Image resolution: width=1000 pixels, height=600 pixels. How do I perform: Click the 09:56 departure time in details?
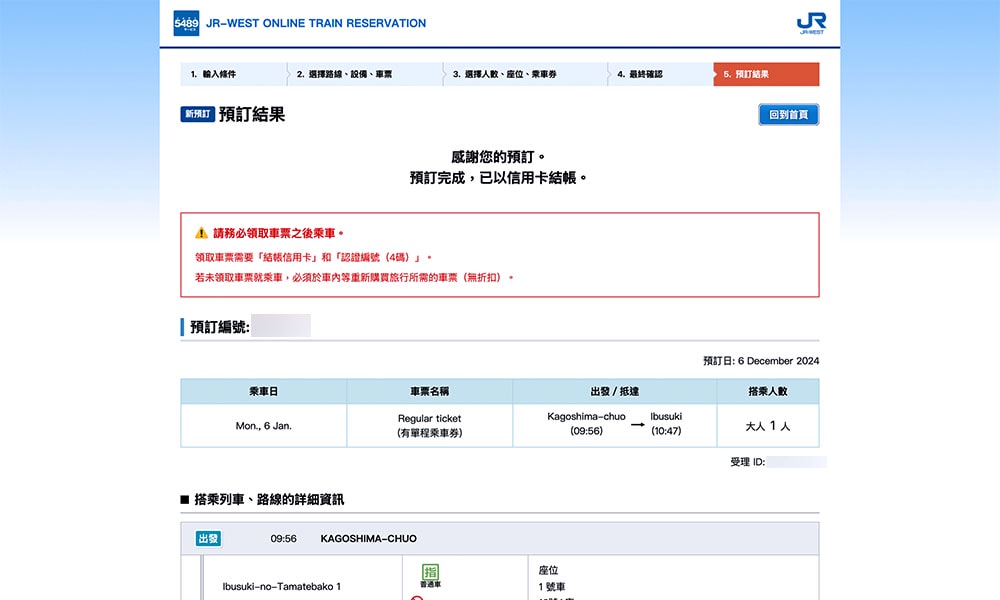(283, 539)
